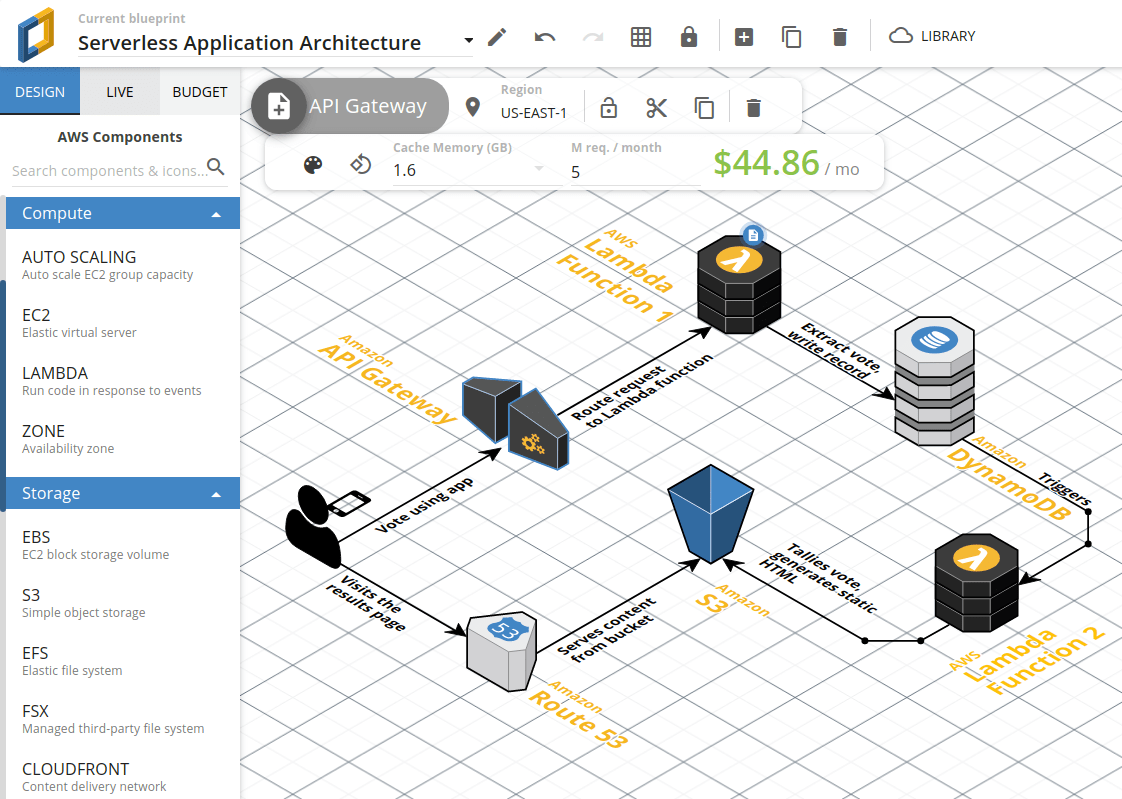Toggle the grid display icon in top toolbar
1122x799 pixels.
coord(641,36)
